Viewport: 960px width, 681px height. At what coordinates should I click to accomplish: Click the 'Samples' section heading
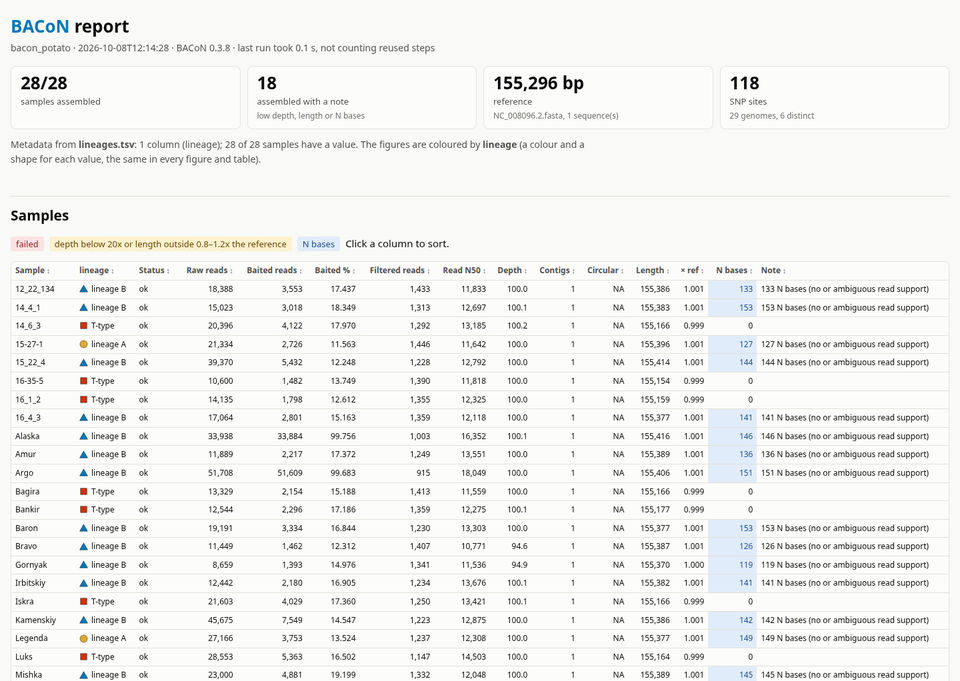point(40,216)
